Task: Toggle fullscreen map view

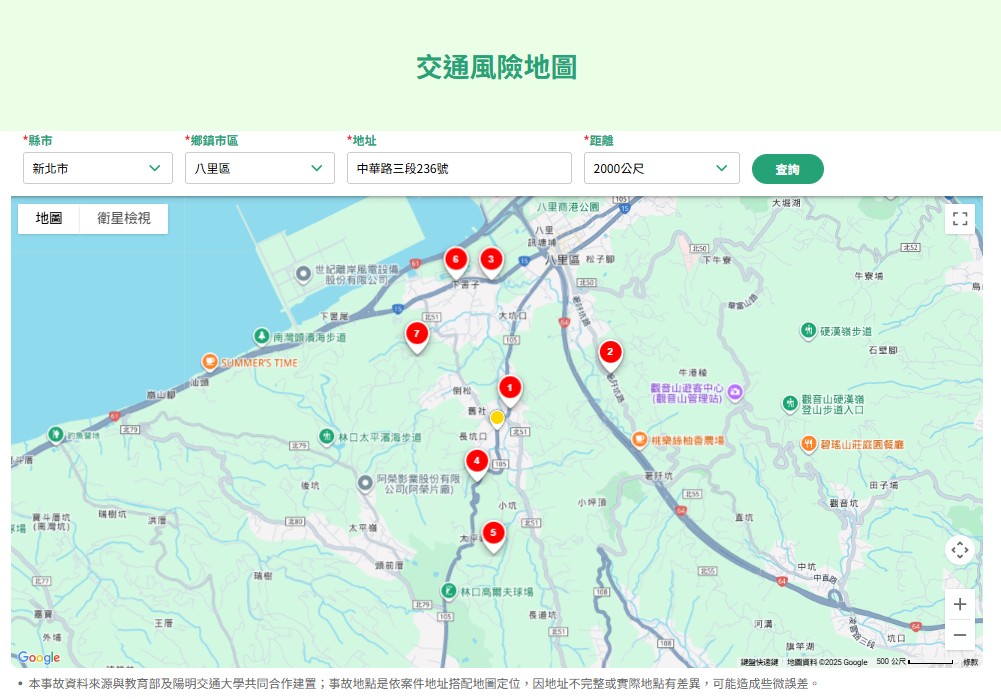Action: (x=959, y=219)
